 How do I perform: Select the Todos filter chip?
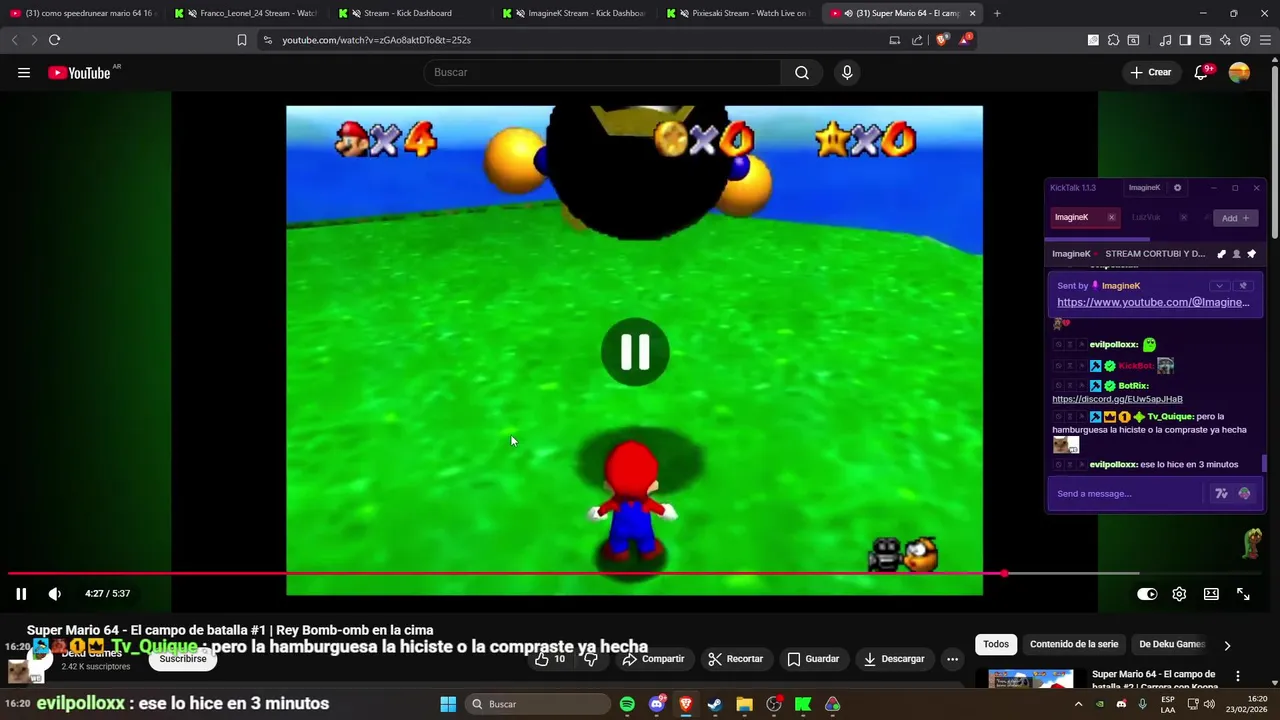tap(996, 644)
